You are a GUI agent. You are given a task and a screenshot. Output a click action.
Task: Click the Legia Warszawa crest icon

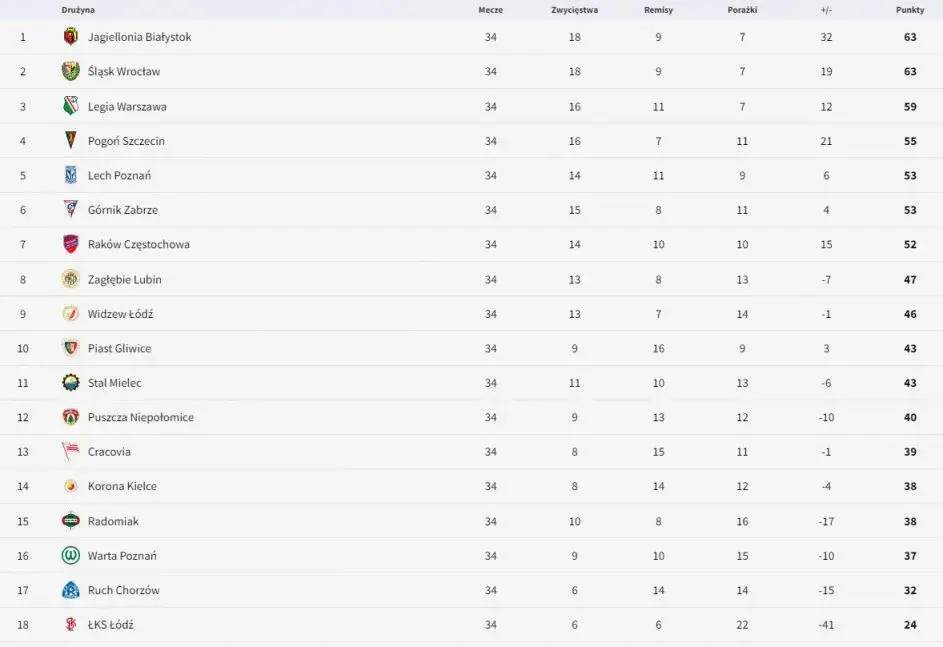[x=70, y=106]
